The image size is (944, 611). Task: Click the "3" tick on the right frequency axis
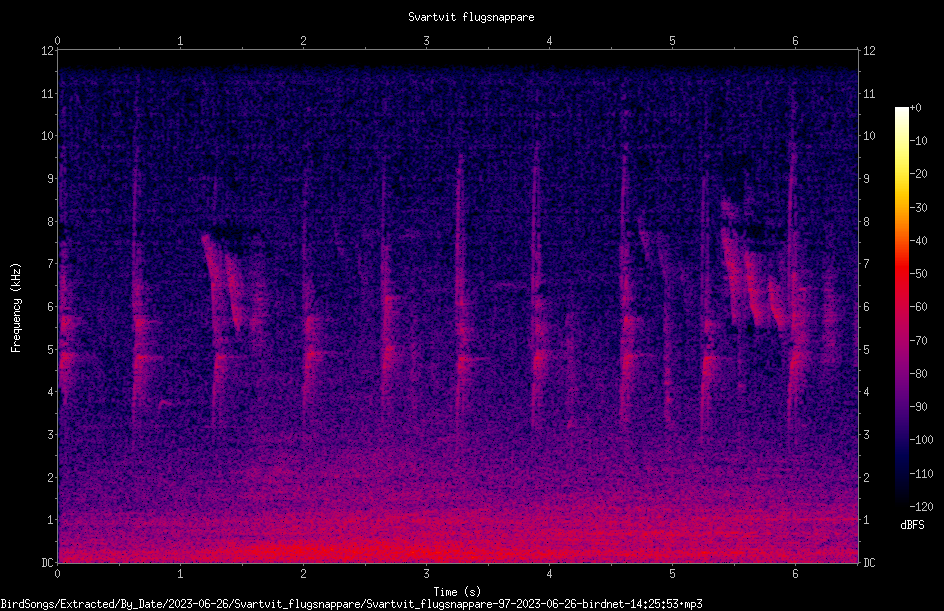tap(866, 435)
